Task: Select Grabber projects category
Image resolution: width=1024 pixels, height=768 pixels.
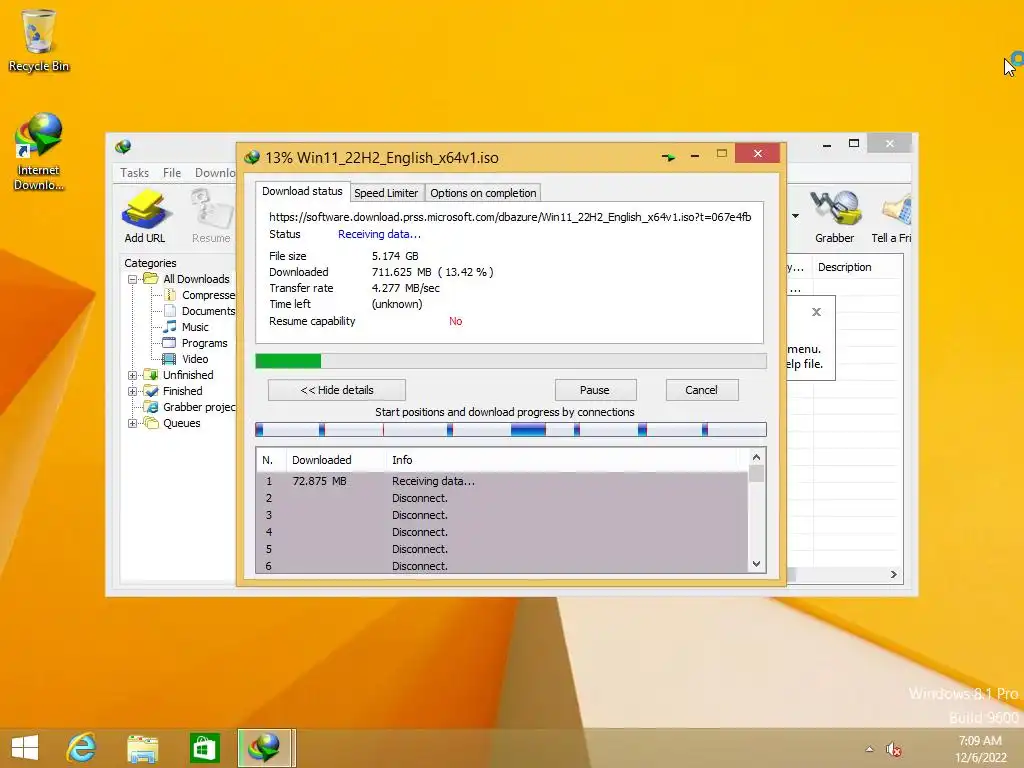Action: coord(199,407)
